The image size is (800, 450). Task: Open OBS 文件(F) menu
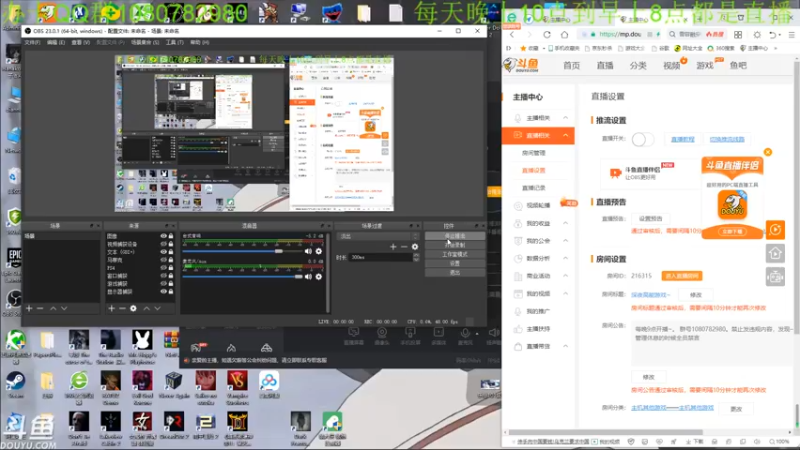tap(32, 42)
